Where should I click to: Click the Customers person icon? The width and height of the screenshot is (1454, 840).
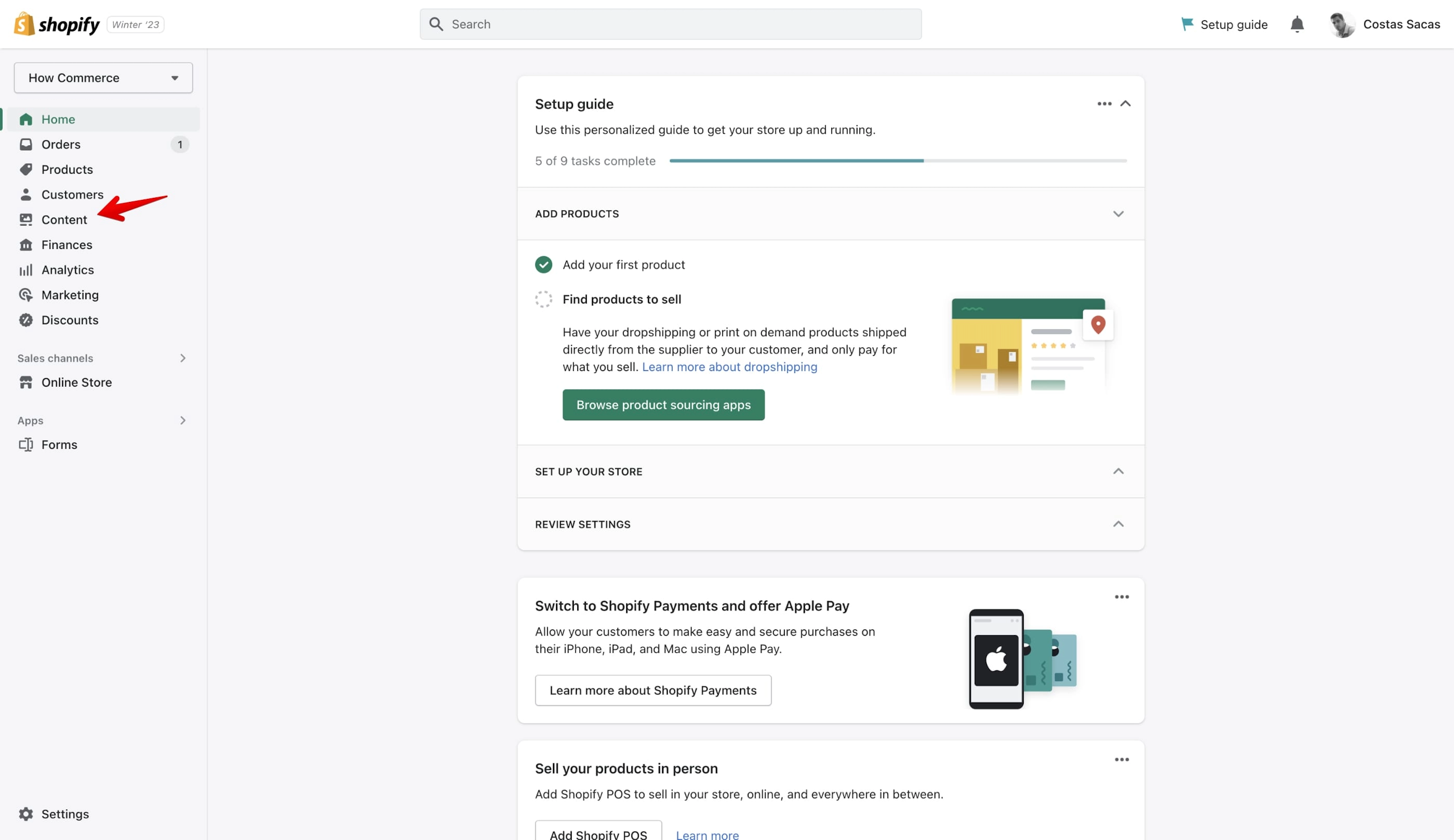[x=26, y=194]
